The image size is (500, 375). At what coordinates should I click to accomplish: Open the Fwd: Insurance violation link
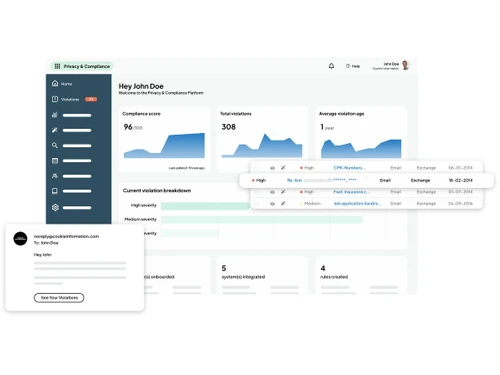[x=351, y=192]
